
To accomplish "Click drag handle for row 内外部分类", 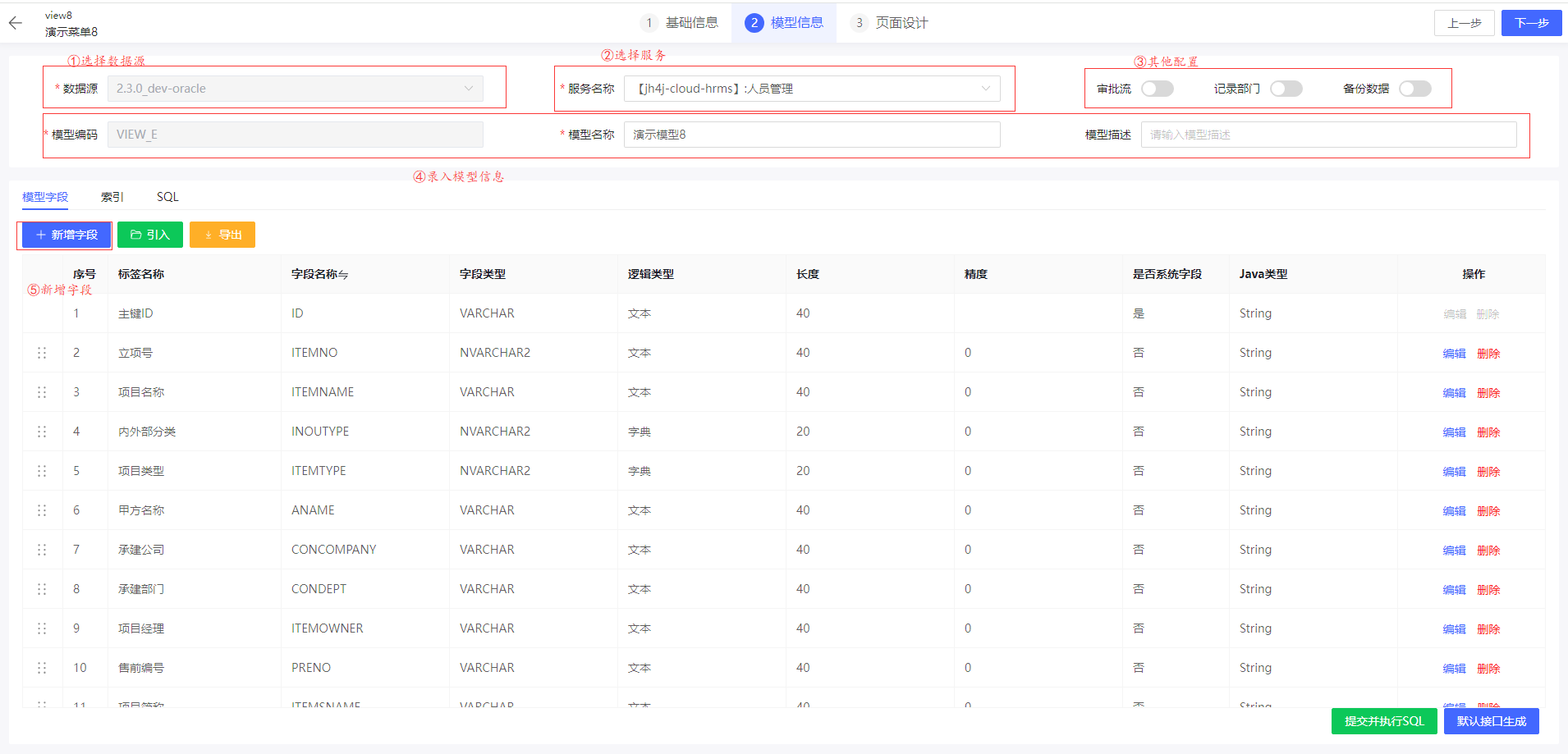I will click(42, 432).
